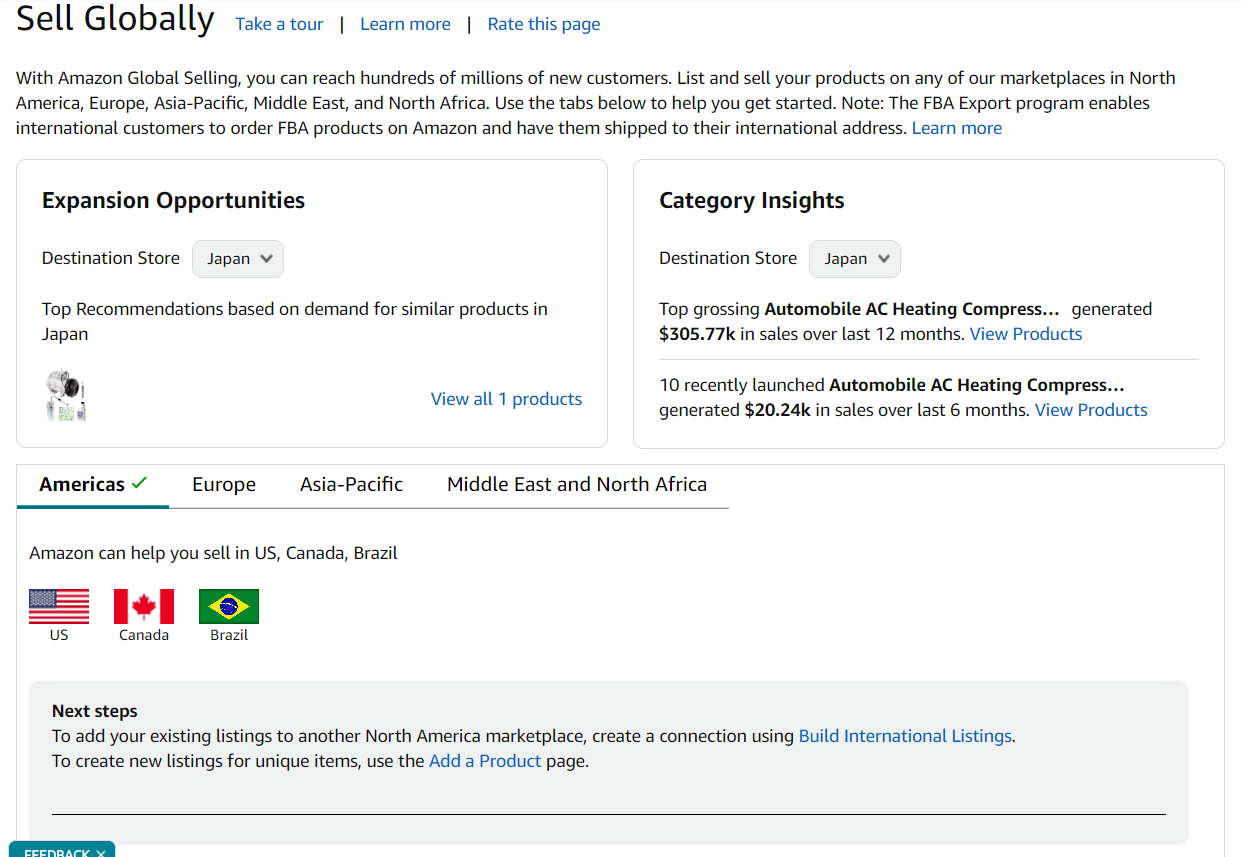Image resolution: width=1241 pixels, height=857 pixels.
Task: Click the Canada label under the flag
Action: [x=144, y=635]
